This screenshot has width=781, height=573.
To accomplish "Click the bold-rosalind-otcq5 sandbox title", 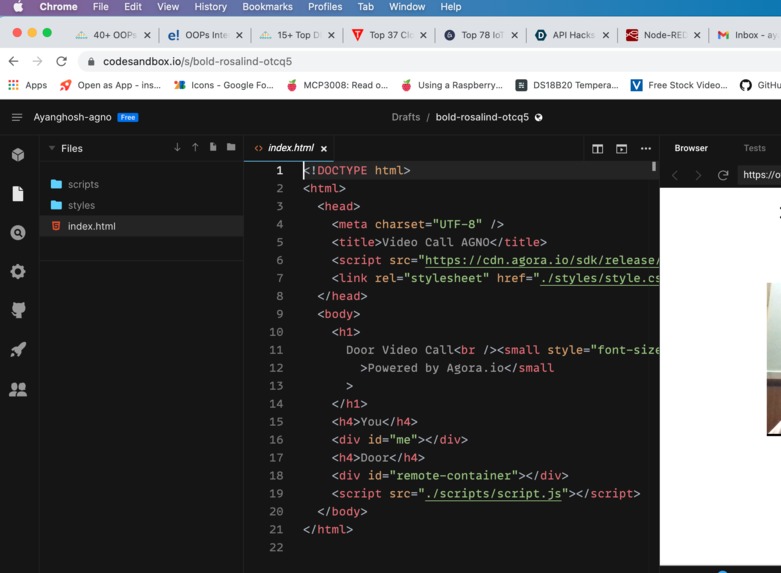I will coord(482,117).
